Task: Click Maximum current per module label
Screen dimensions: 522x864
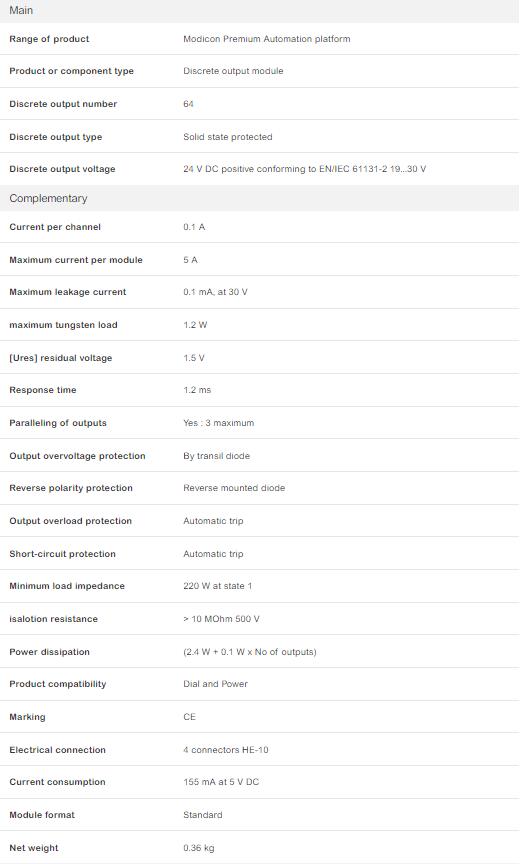Action: 76,260
